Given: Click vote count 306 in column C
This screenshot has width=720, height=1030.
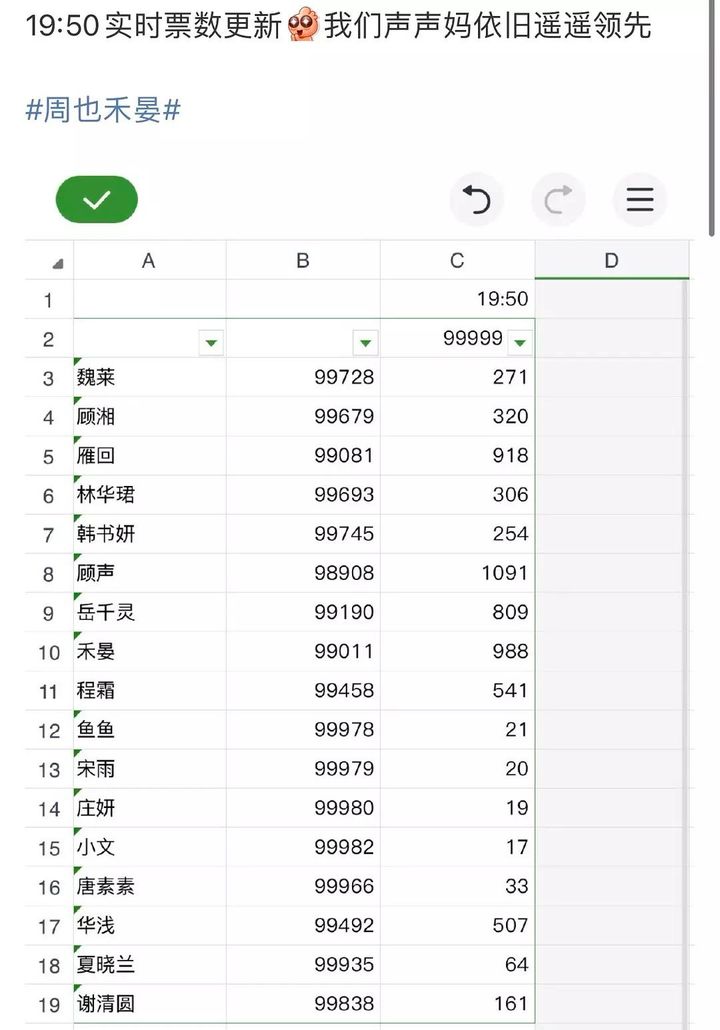Looking at the screenshot, I should tap(510, 495).
